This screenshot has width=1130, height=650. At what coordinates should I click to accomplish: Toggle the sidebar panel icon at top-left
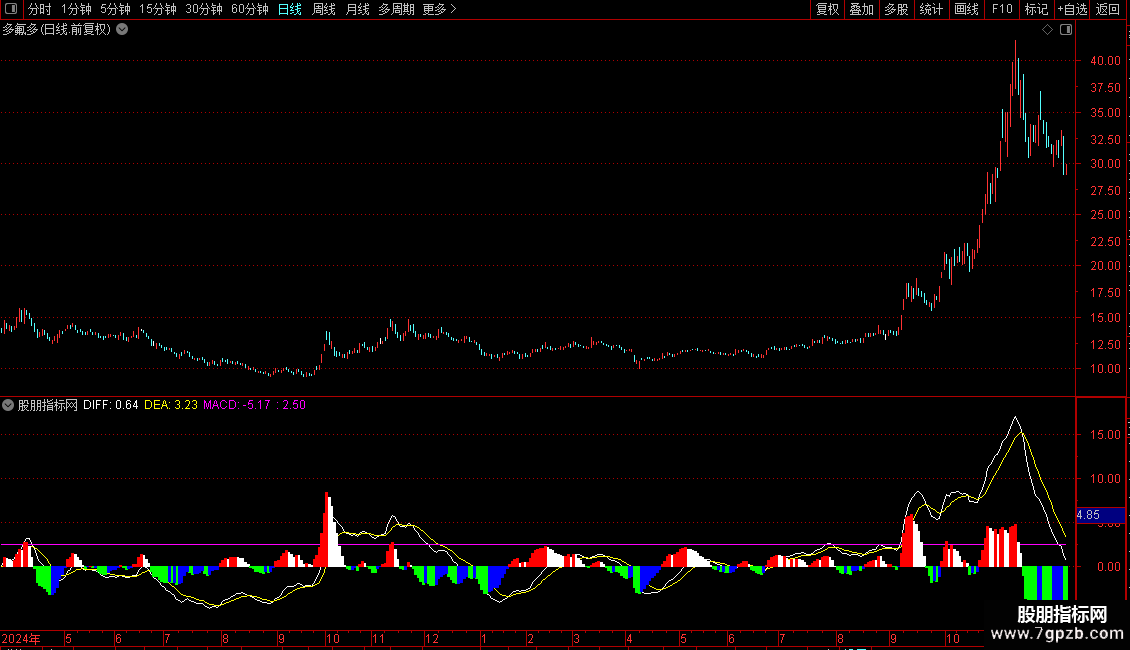11,9
